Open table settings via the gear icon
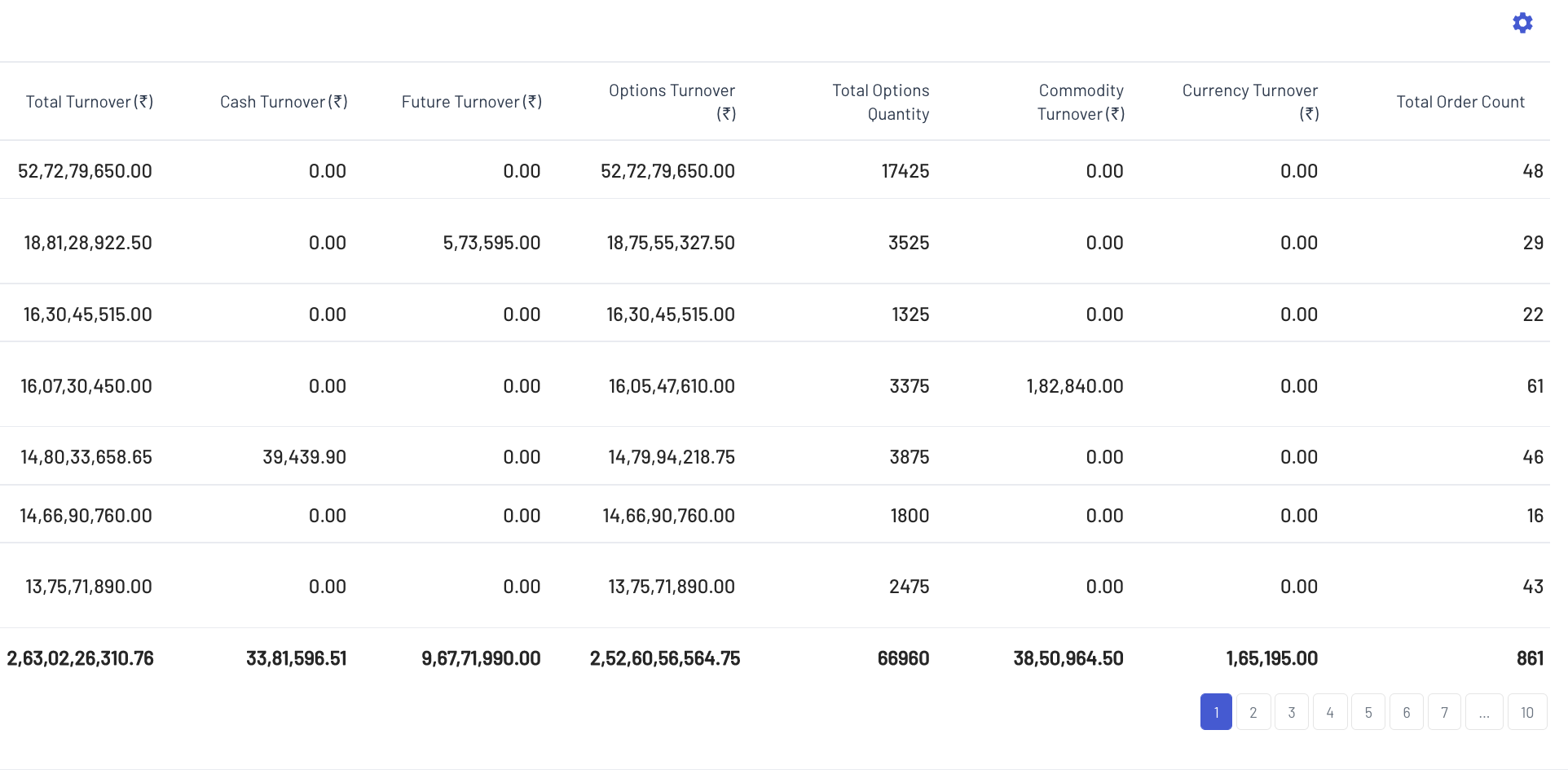Viewport: 1568px width, 774px height. pos(1522,23)
